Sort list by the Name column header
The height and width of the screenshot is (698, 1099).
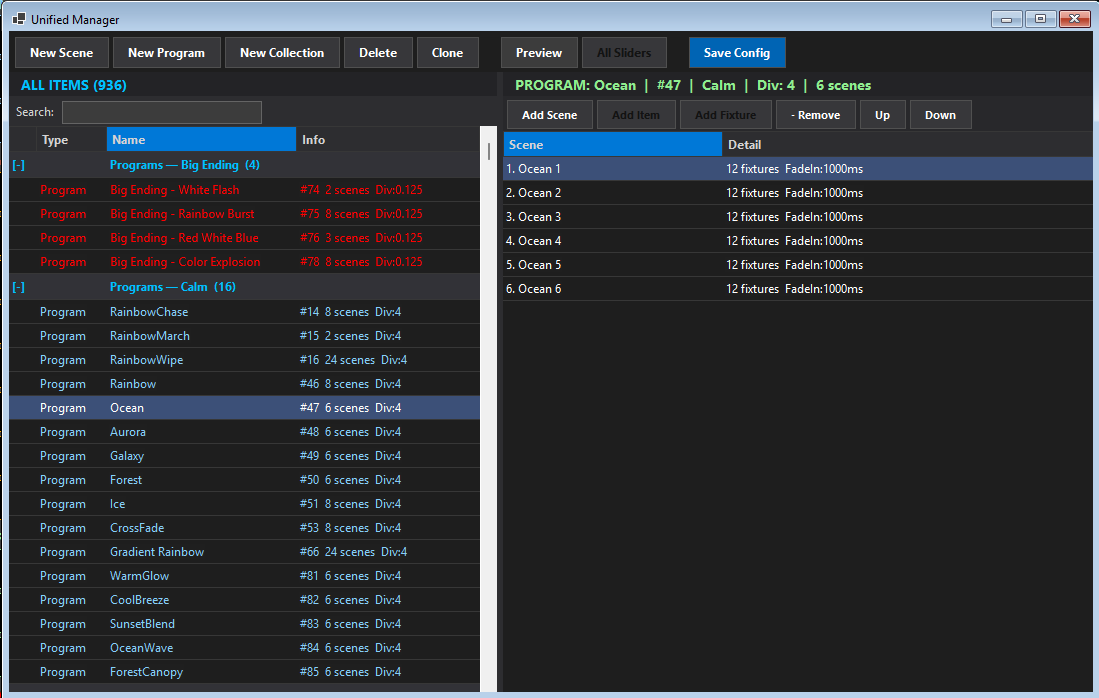[x=200, y=140]
